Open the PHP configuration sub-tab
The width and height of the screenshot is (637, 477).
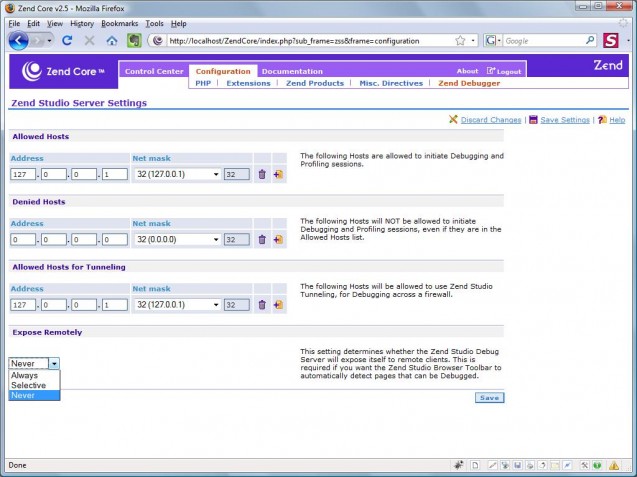203,83
